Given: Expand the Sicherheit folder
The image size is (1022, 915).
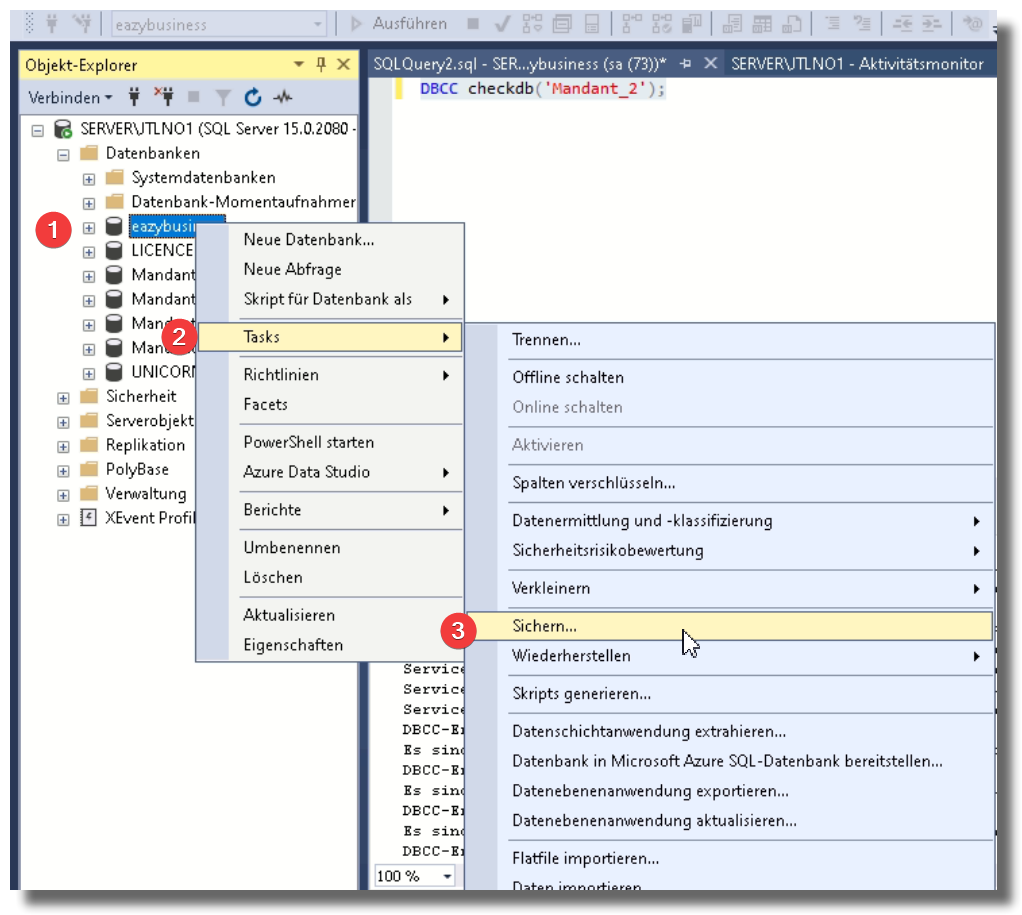Looking at the screenshot, I should (x=63, y=397).
